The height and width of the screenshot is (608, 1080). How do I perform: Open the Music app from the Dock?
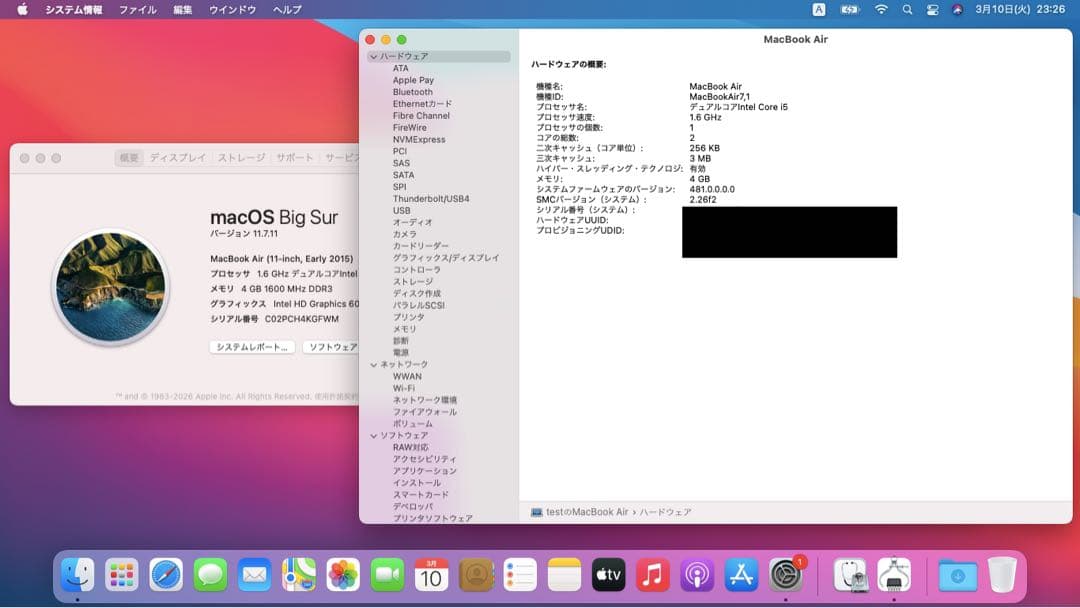click(x=653, y=575)
